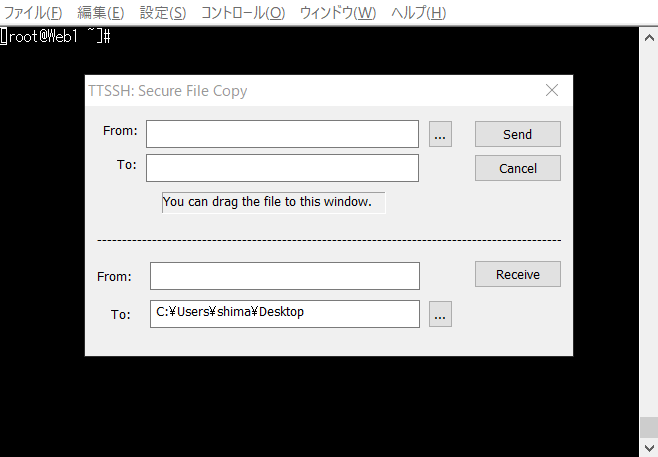Click the terminal scrollbar up arrow
Viewport: 658px width, 457px height.
click(x=649, y=38)
